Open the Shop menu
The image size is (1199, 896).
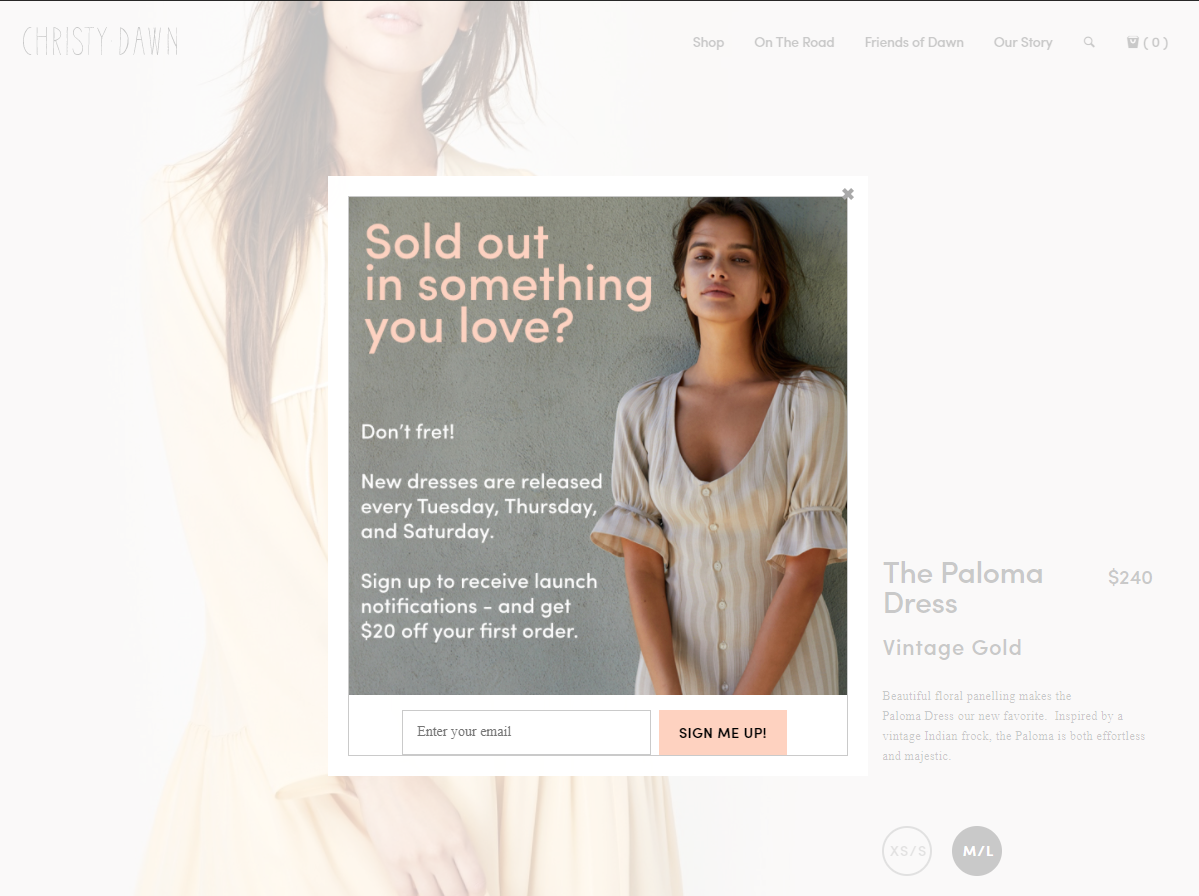(708, 43)
